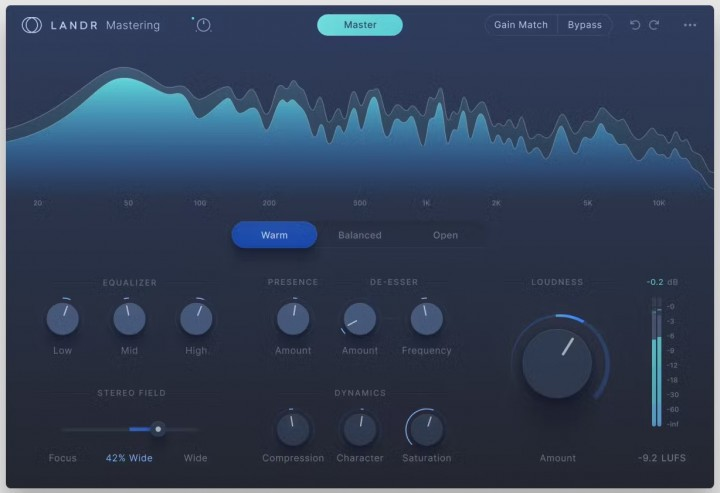Click the Equalizer High knob
The height and width of the screenshot is (493, 720).
point(196,318)
